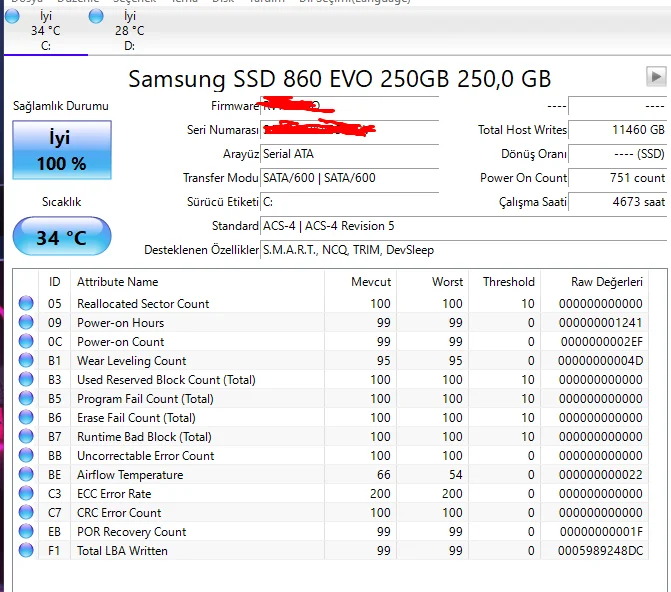Select the Airflow Temperature attribute name
The height and width of the screenshot is (592, 671).
click(130, 475)
